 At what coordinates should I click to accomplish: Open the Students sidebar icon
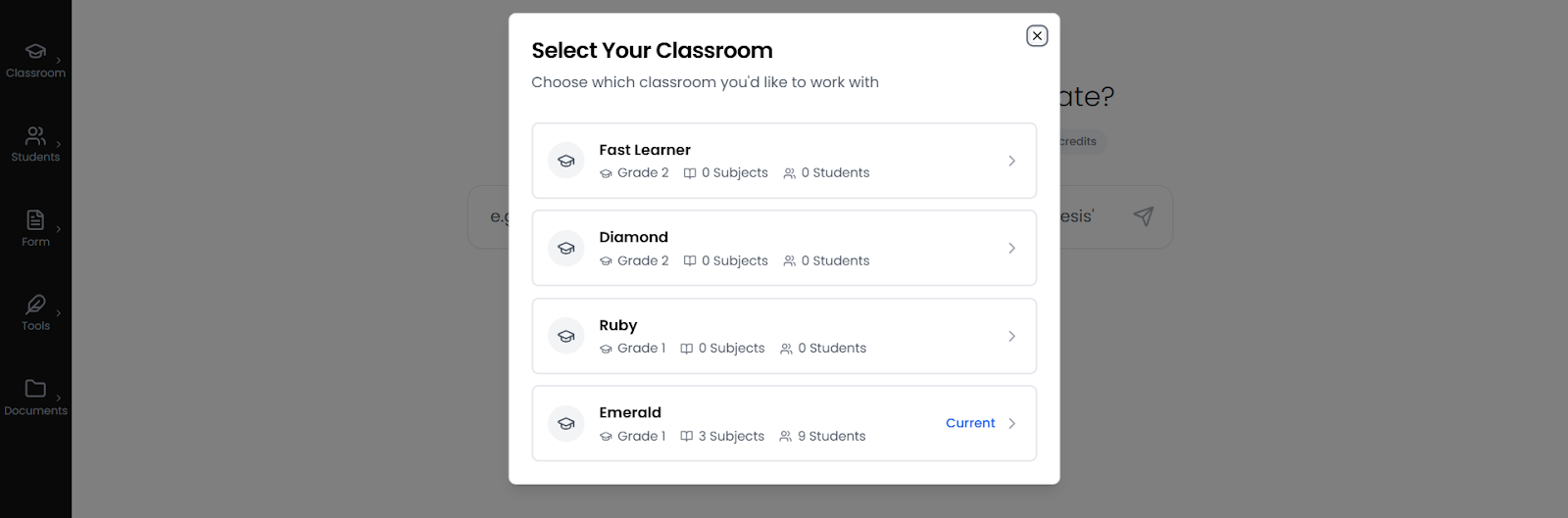(x=35, y=136)
